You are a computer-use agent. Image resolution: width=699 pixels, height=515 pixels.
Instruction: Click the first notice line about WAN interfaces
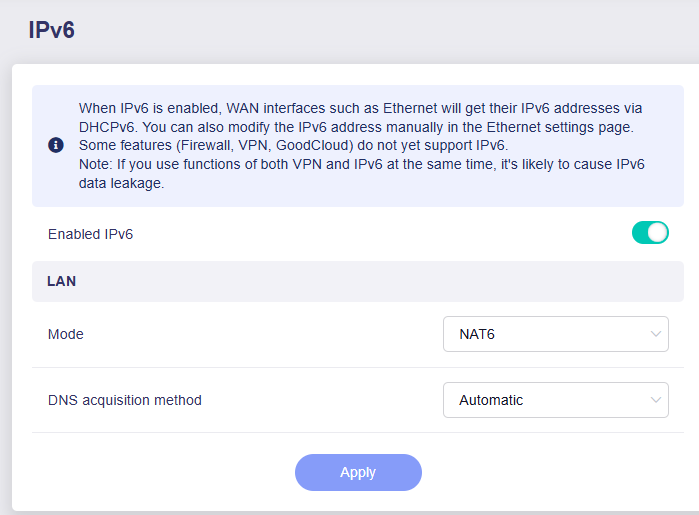pyautogui.click(x=360, y=108)
